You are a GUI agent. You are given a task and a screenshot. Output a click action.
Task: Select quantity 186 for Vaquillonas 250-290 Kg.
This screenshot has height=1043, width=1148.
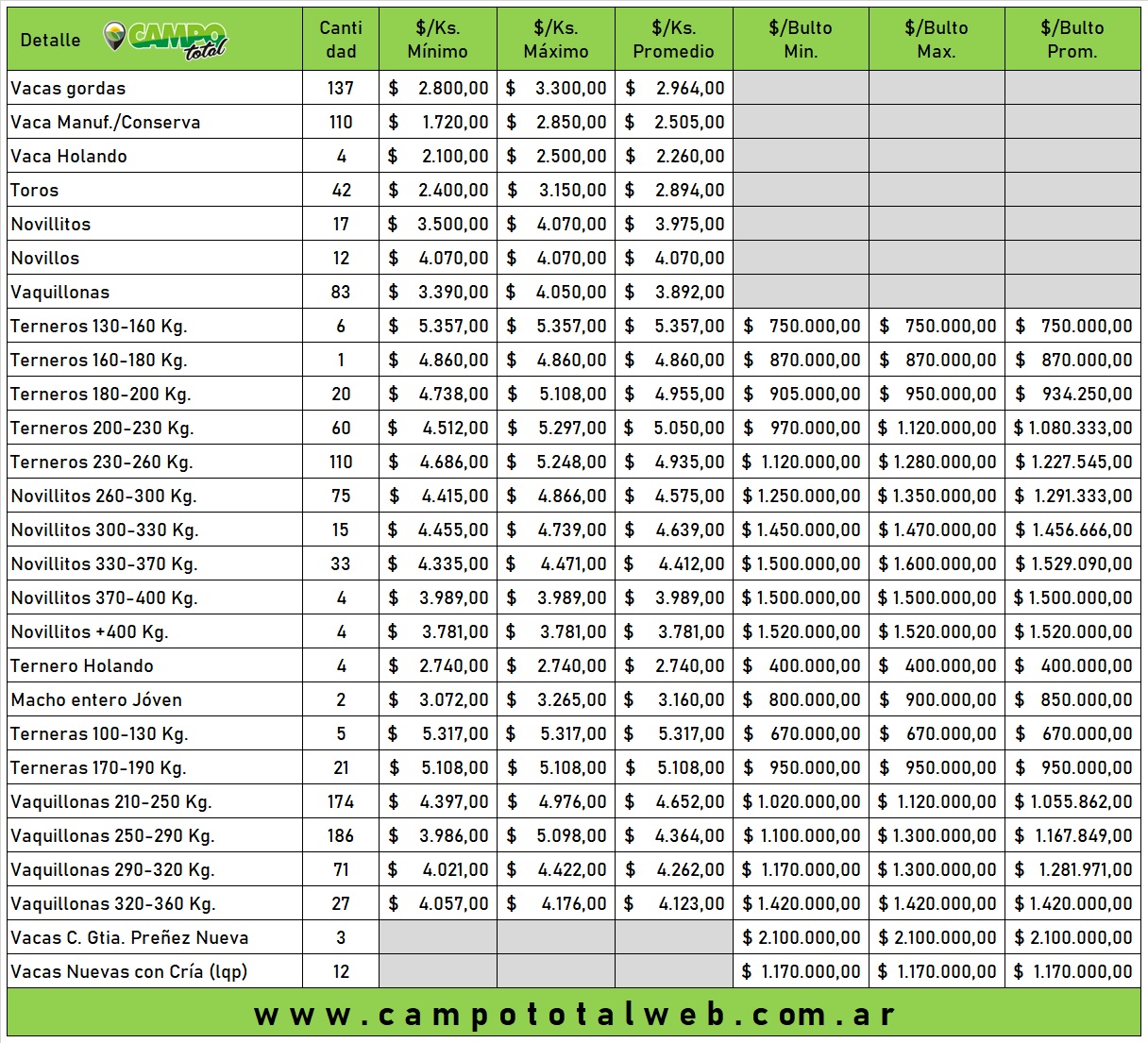pos(341,836)
